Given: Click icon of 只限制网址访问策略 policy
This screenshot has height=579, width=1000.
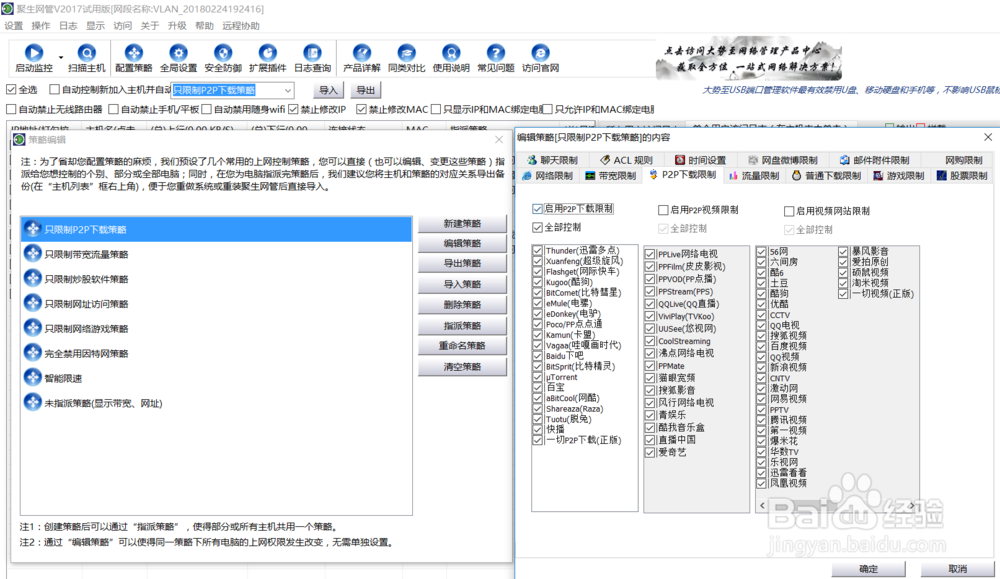Looking at the screenshot, I should [33, 303].
